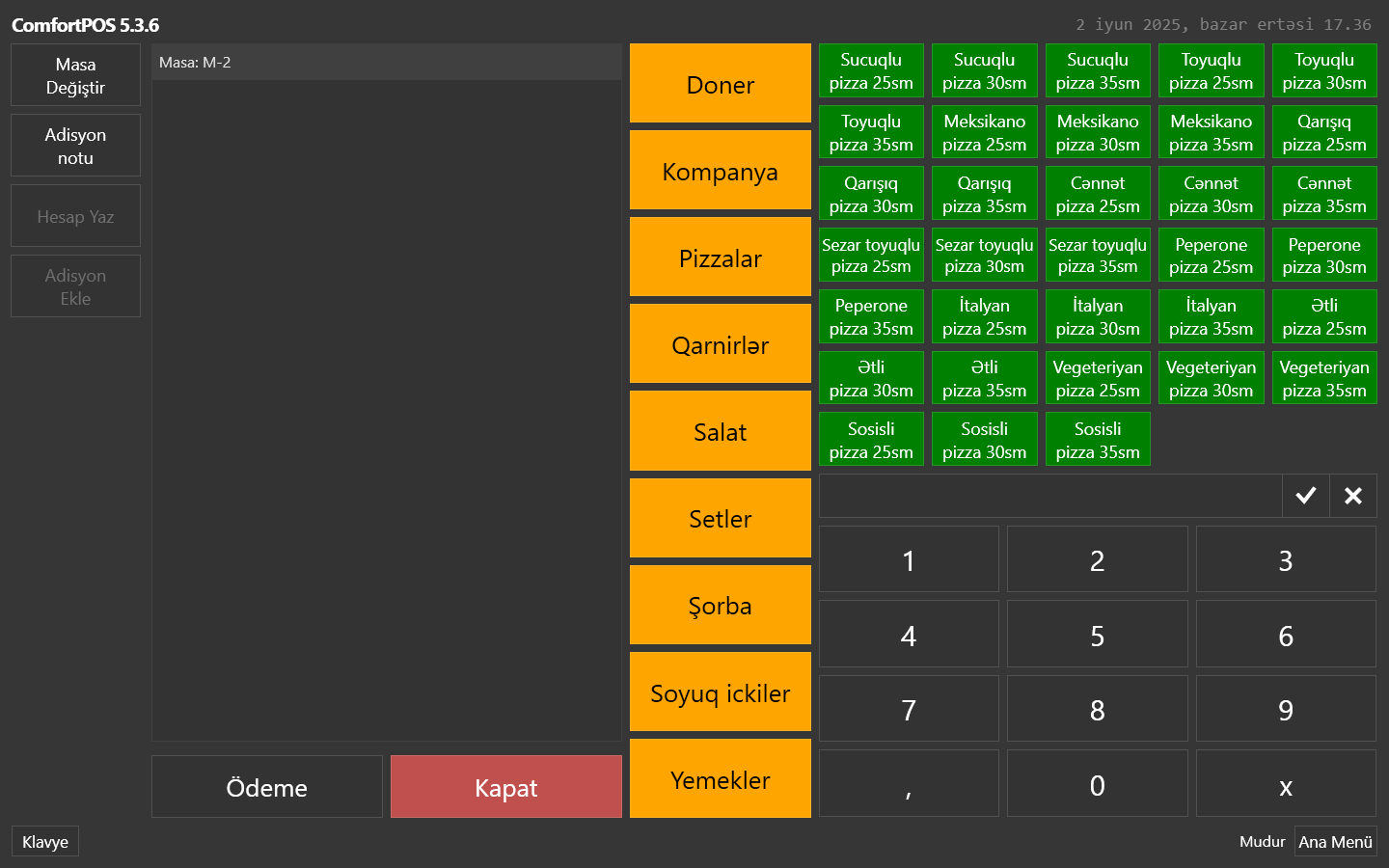1389x868 pixels.
Task: Confirm entry with the checkmark icon
Action: [x=1305, y=496]
